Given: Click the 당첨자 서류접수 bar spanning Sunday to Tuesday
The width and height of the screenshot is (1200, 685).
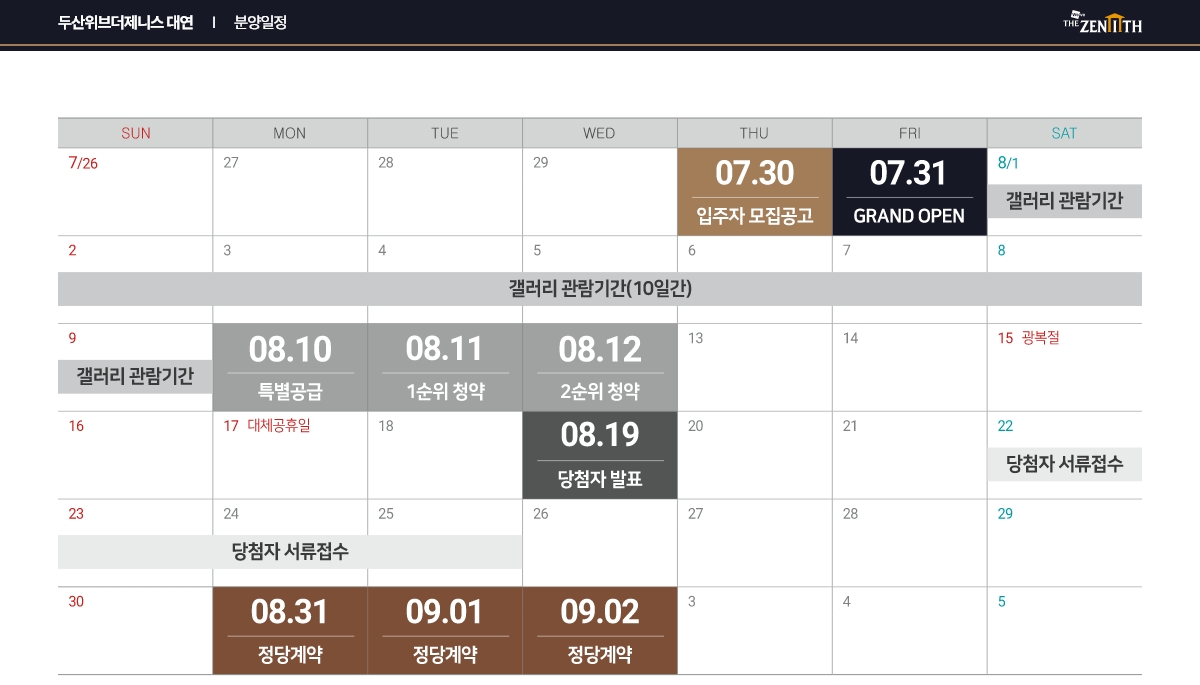Looking at the screenshot, I should coord(290,552).
